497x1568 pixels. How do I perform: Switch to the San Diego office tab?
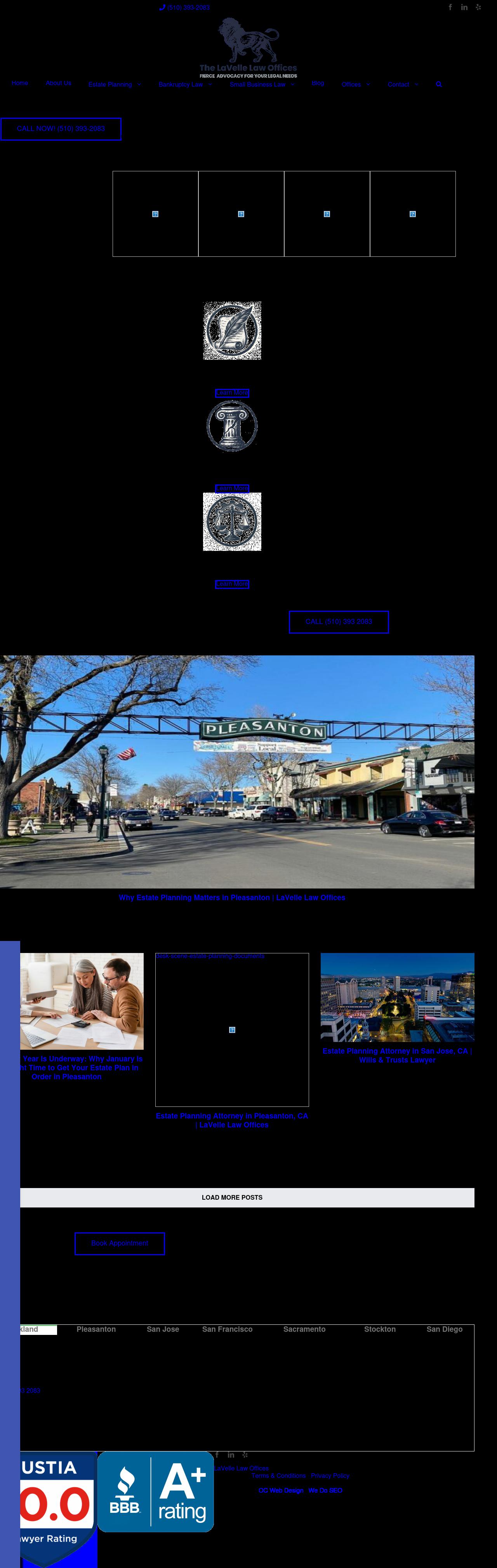[x=444, y=1329]
